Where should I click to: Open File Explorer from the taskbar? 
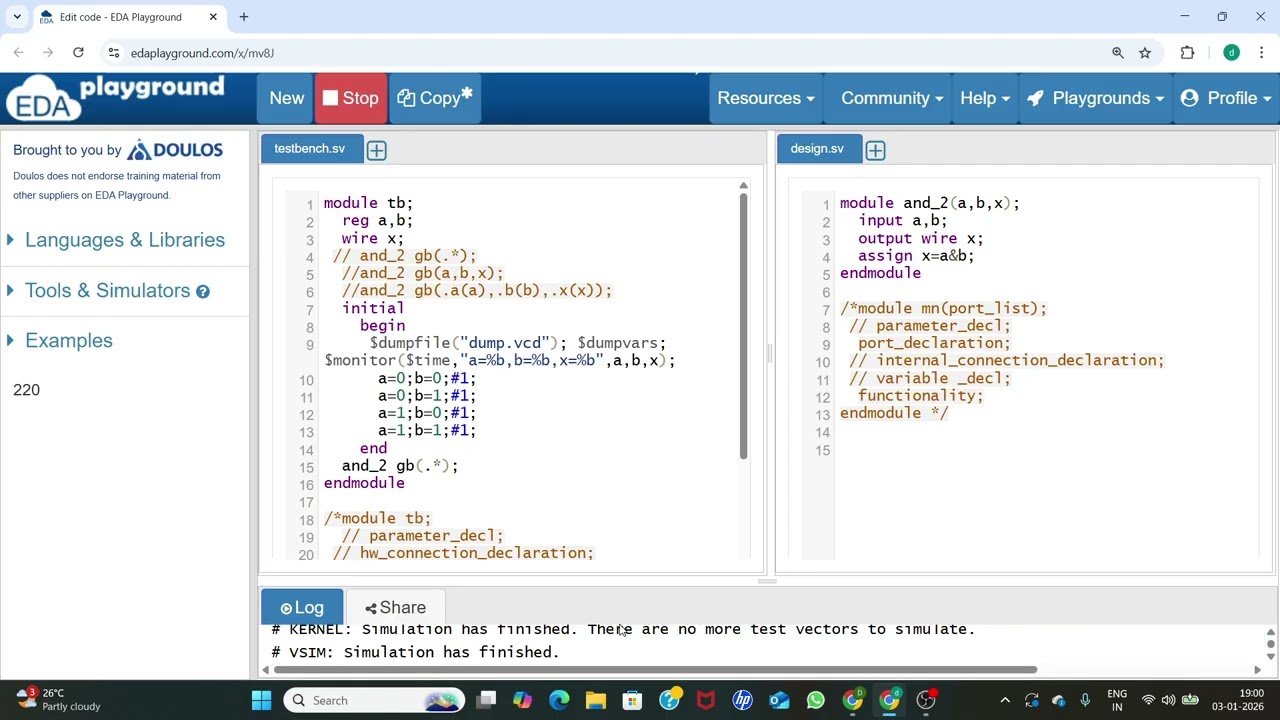[596, 700]
